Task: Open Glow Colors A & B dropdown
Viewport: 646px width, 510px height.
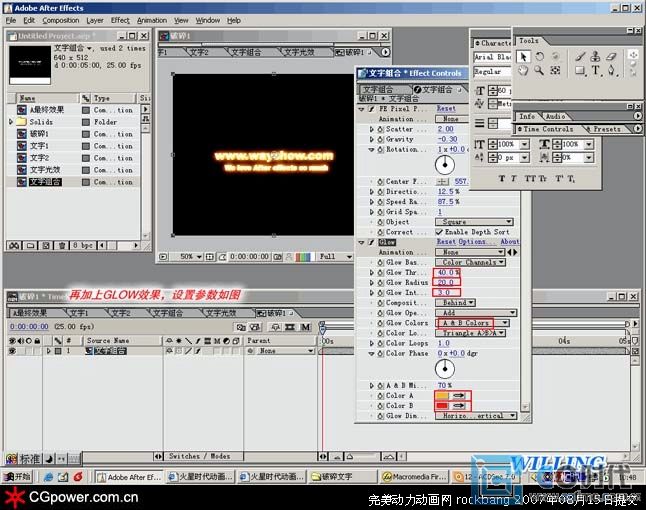Action: click(472, 323)
